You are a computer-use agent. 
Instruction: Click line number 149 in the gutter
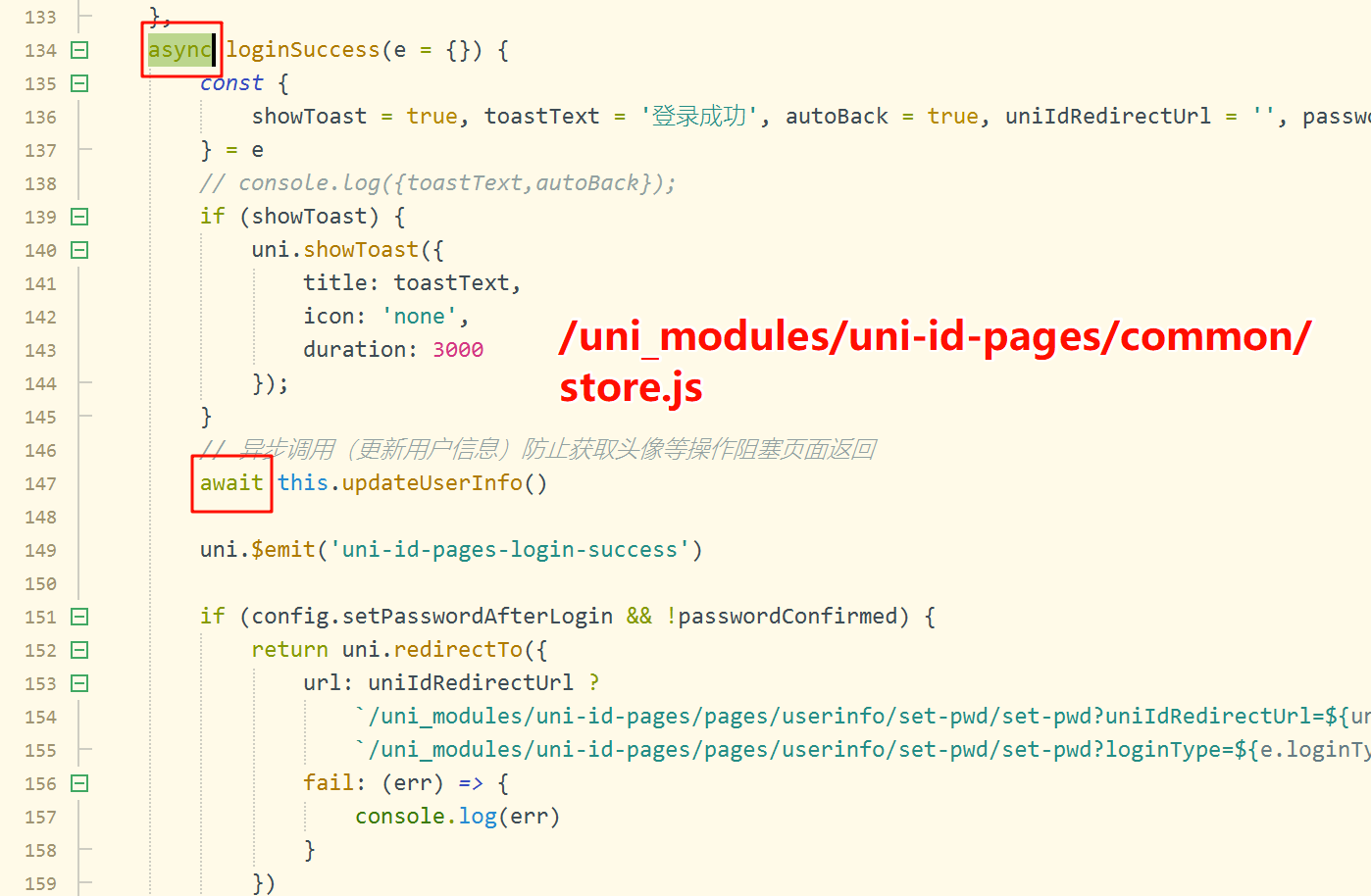[x=41, y=551]
